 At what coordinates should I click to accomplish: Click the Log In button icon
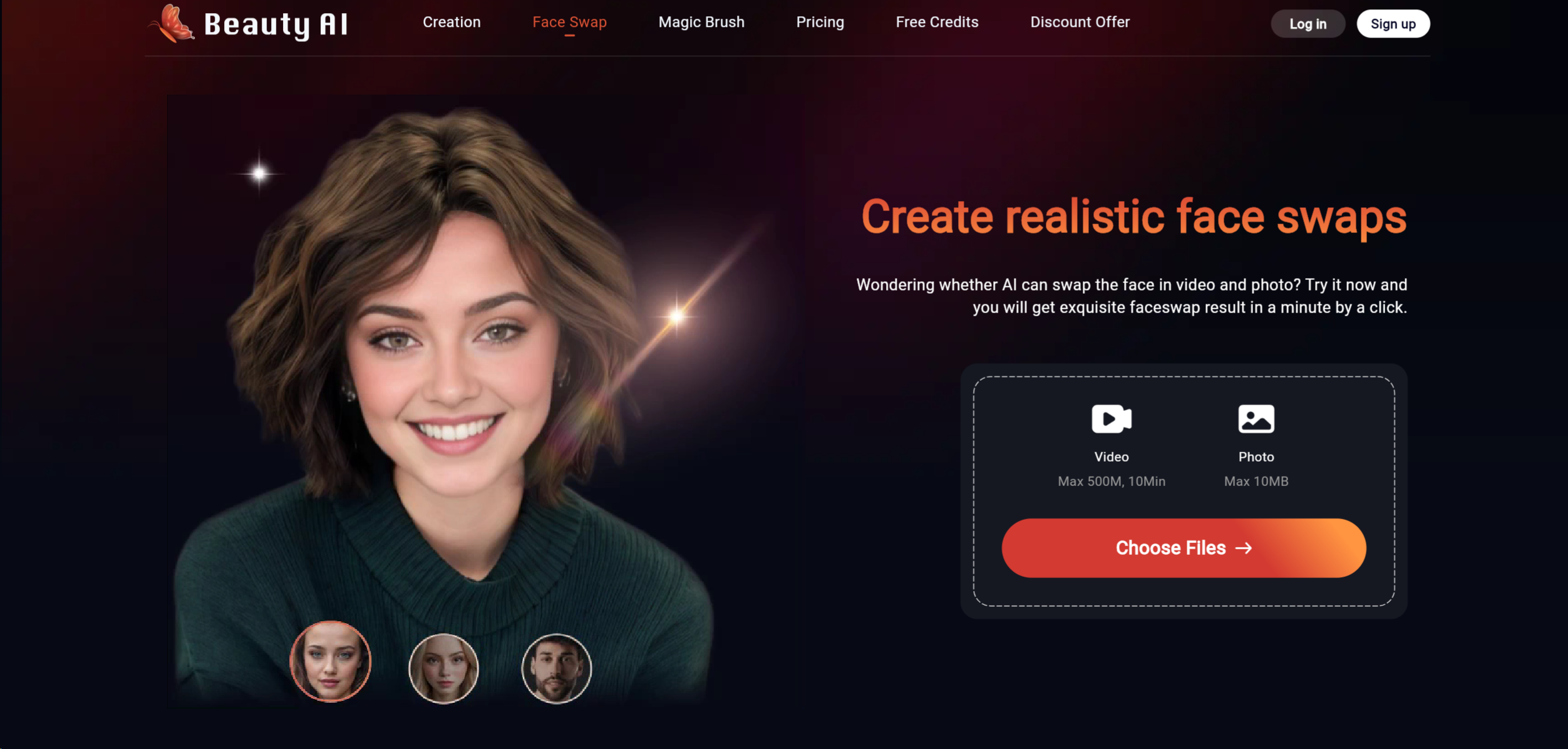click(1308, 23)
